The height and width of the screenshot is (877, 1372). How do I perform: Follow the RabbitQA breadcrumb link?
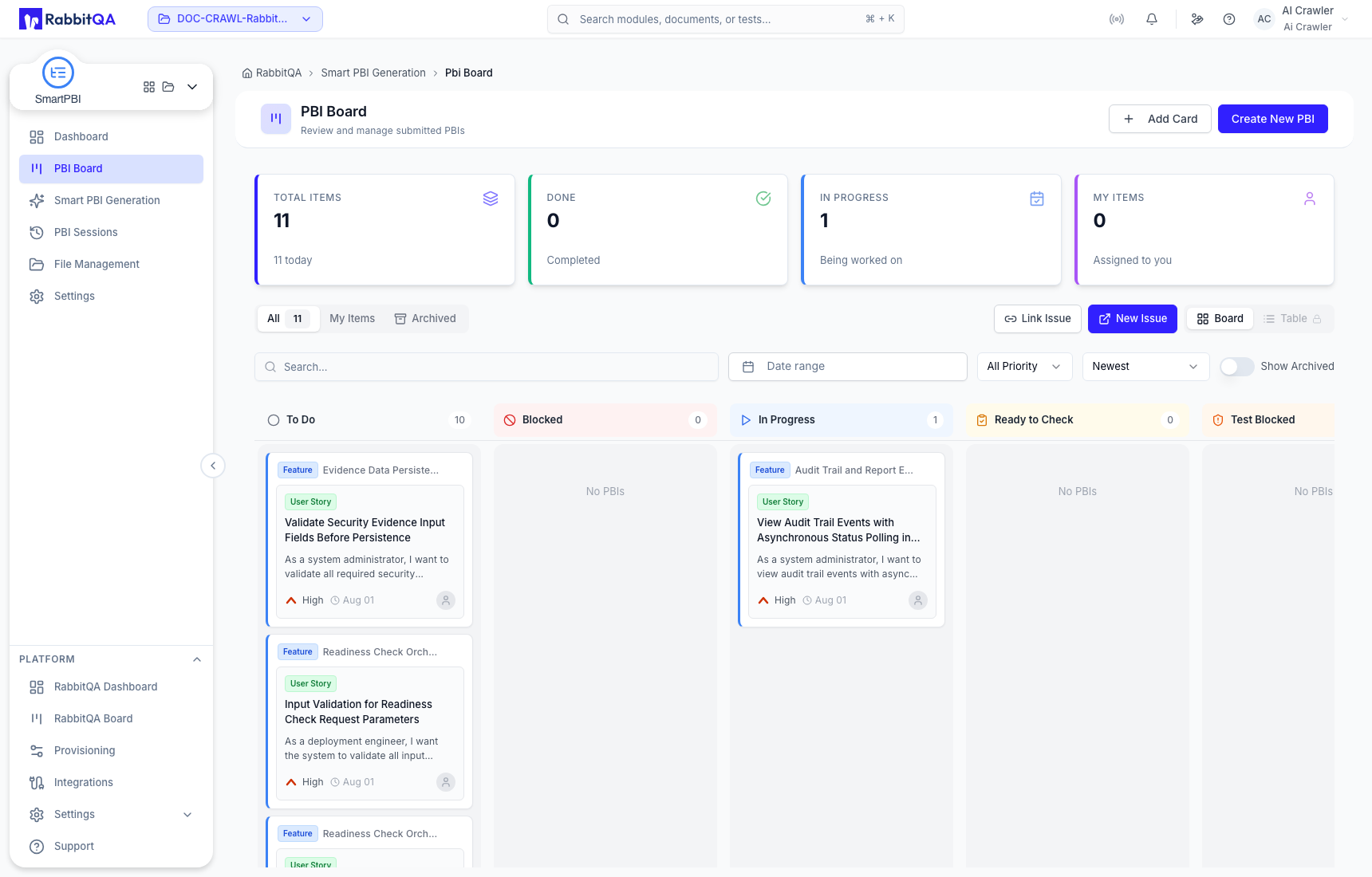pyautogui.click(x=278, y=73)
